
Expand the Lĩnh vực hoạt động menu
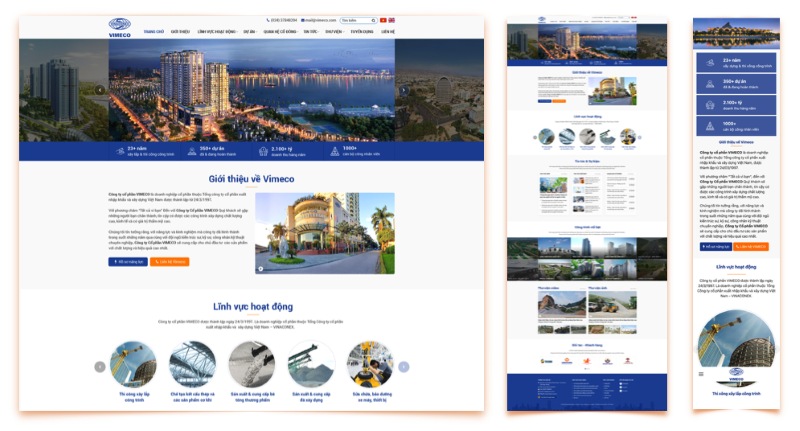[x=217, y=32]
